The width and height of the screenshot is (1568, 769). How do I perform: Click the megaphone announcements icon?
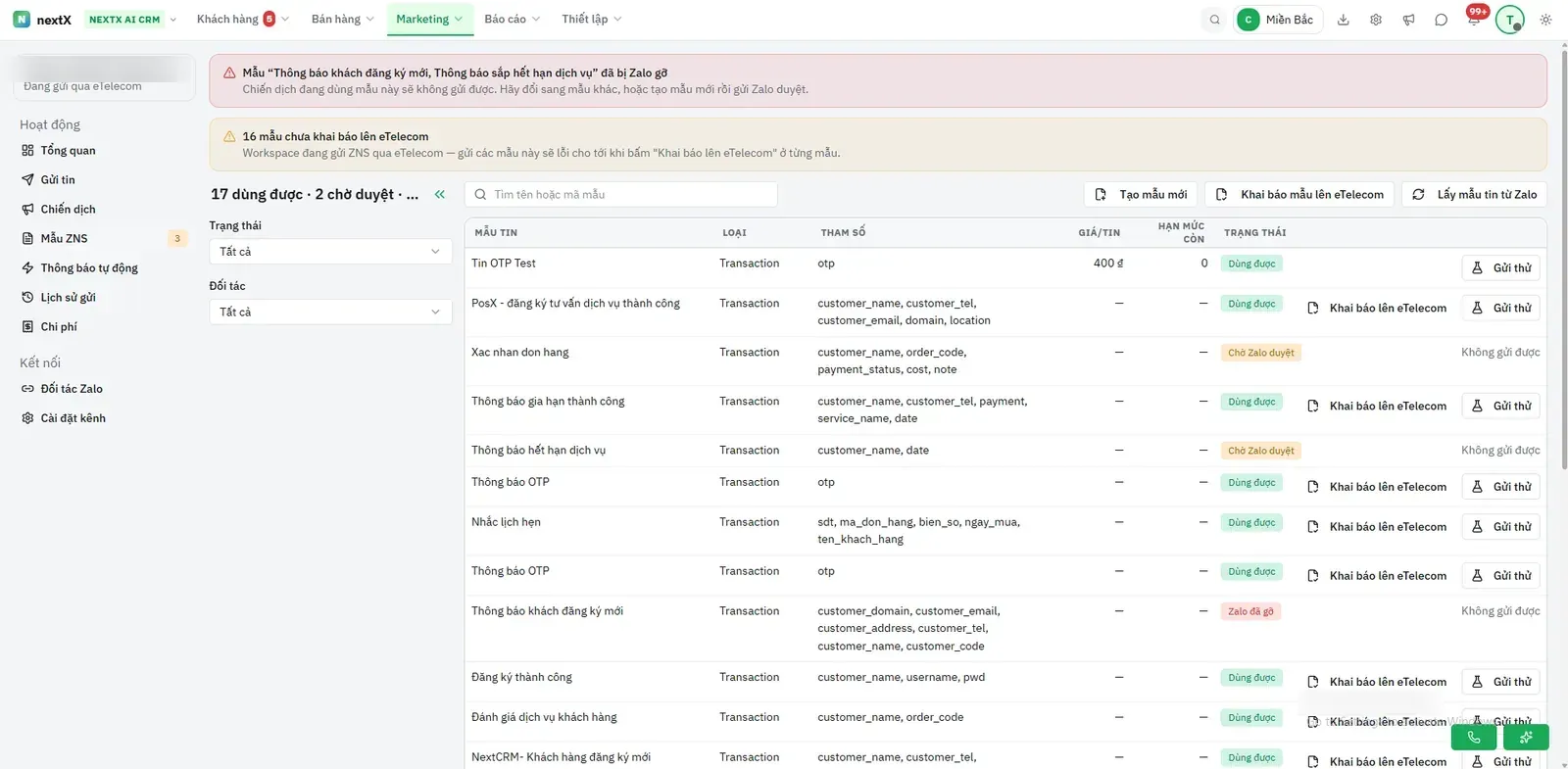(x=1408, y=20)
